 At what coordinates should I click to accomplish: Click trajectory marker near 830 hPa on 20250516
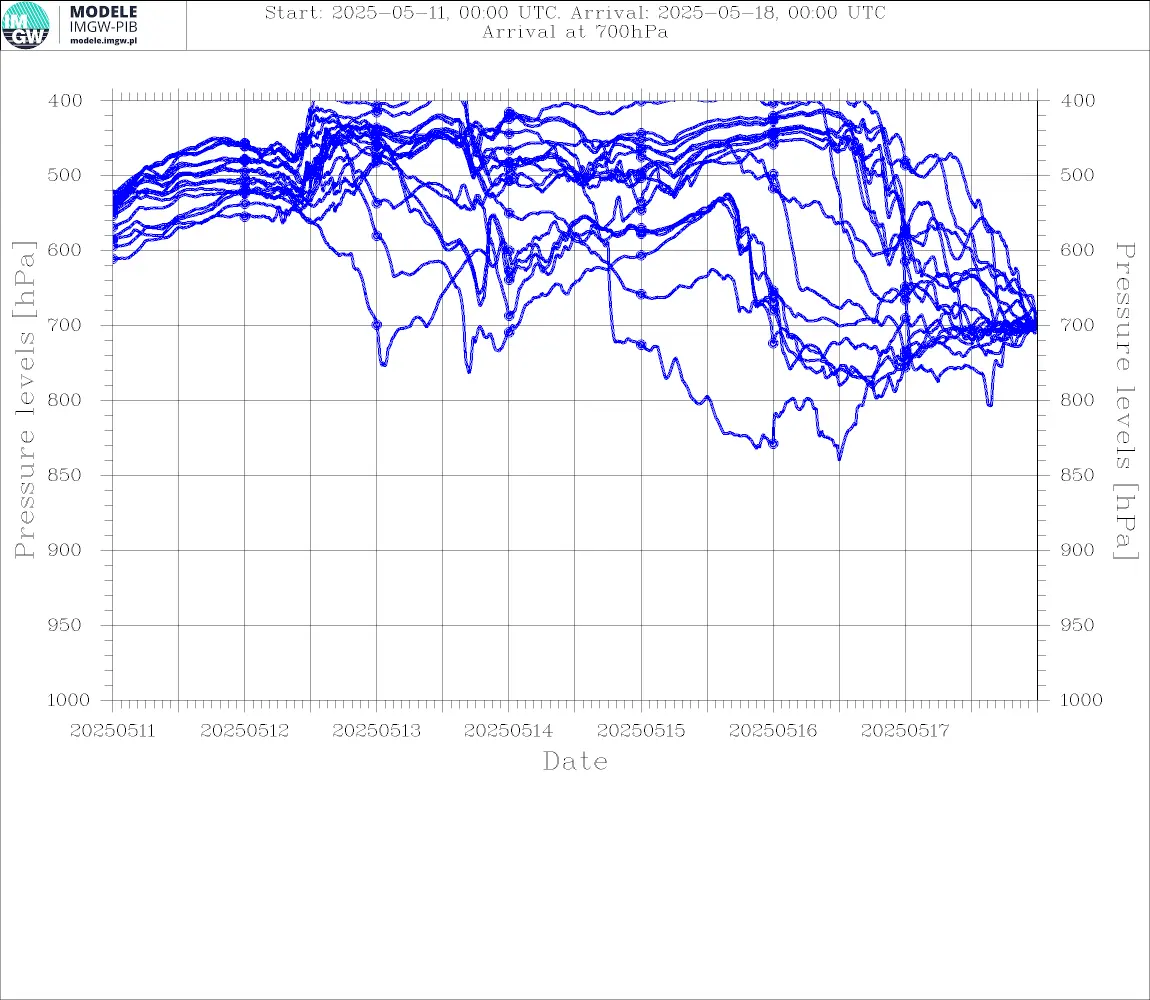773,444
